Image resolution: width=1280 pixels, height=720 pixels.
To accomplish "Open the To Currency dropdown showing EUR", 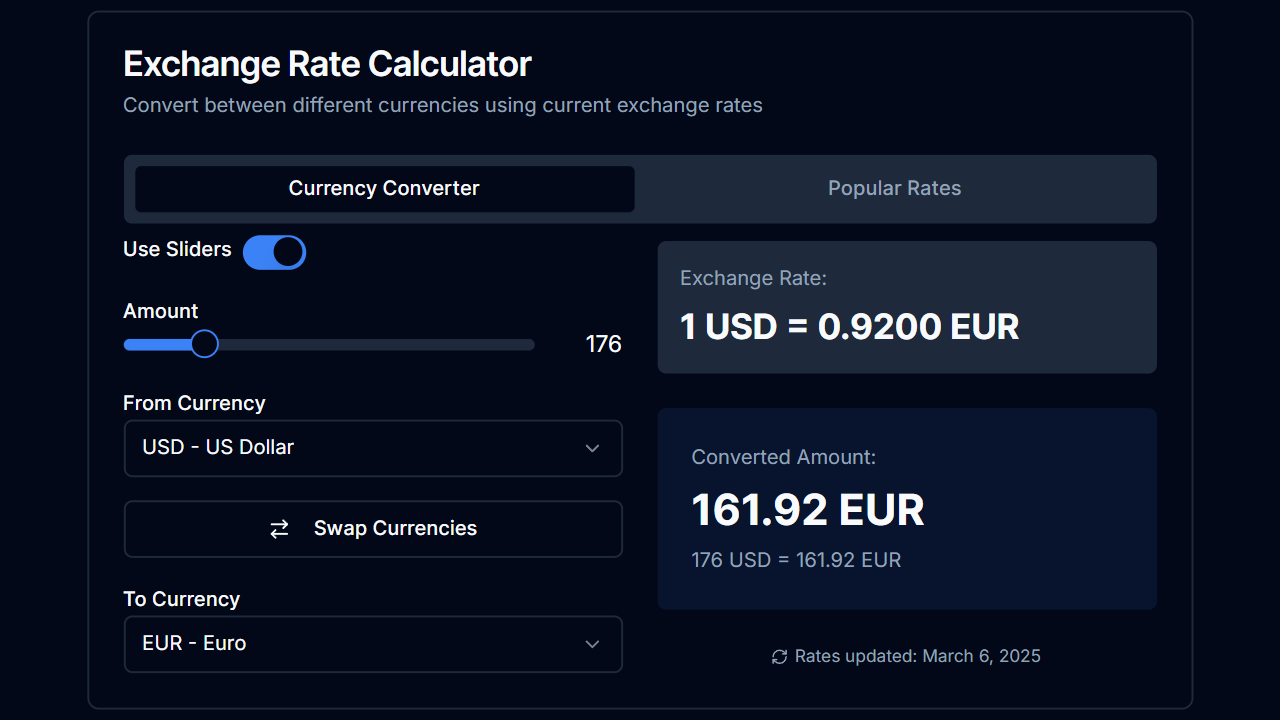I will pos(373,644).
